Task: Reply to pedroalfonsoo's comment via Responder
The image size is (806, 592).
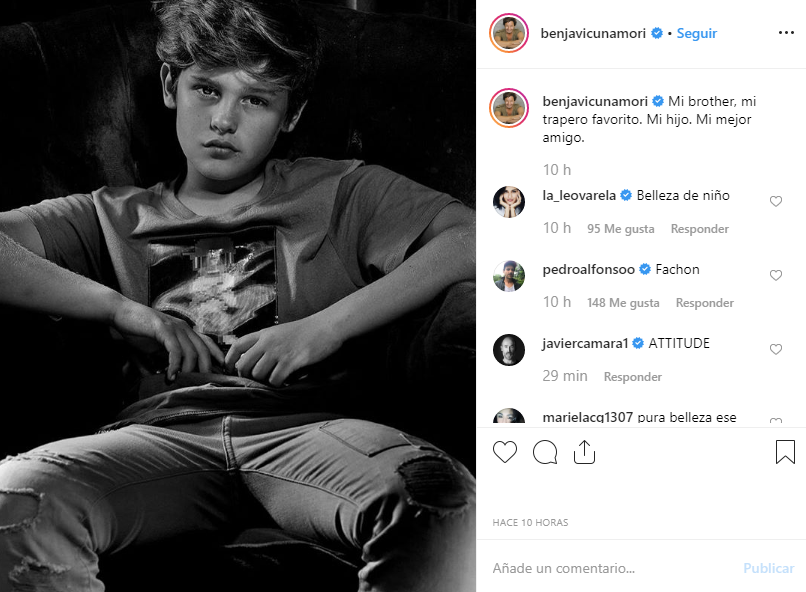Action: [704, 303]
